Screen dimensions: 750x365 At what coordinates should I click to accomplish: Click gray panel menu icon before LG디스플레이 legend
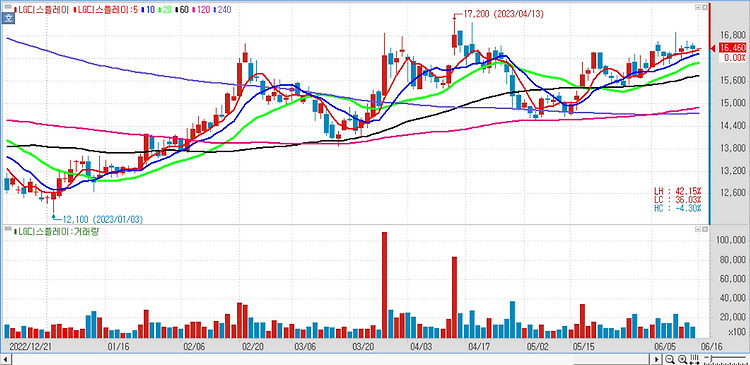(x=8, y=7)
